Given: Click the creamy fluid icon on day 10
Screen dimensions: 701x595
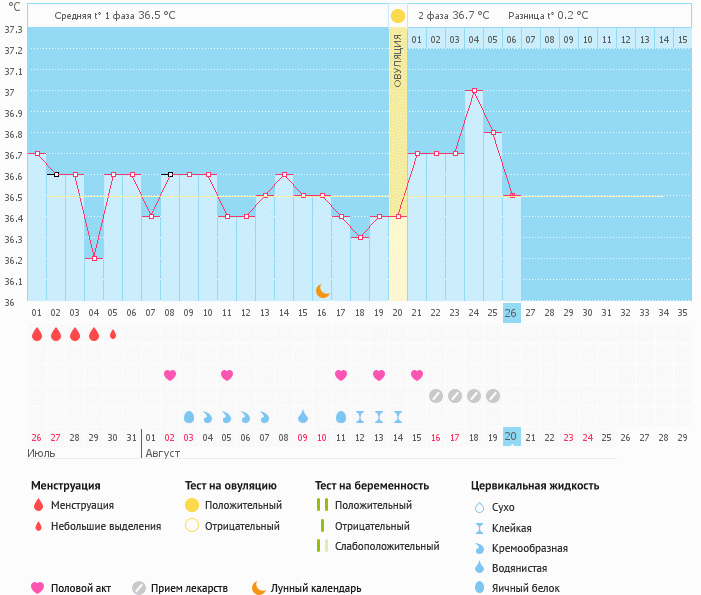Looking at the screenshot, I should (x=208, y=416).
